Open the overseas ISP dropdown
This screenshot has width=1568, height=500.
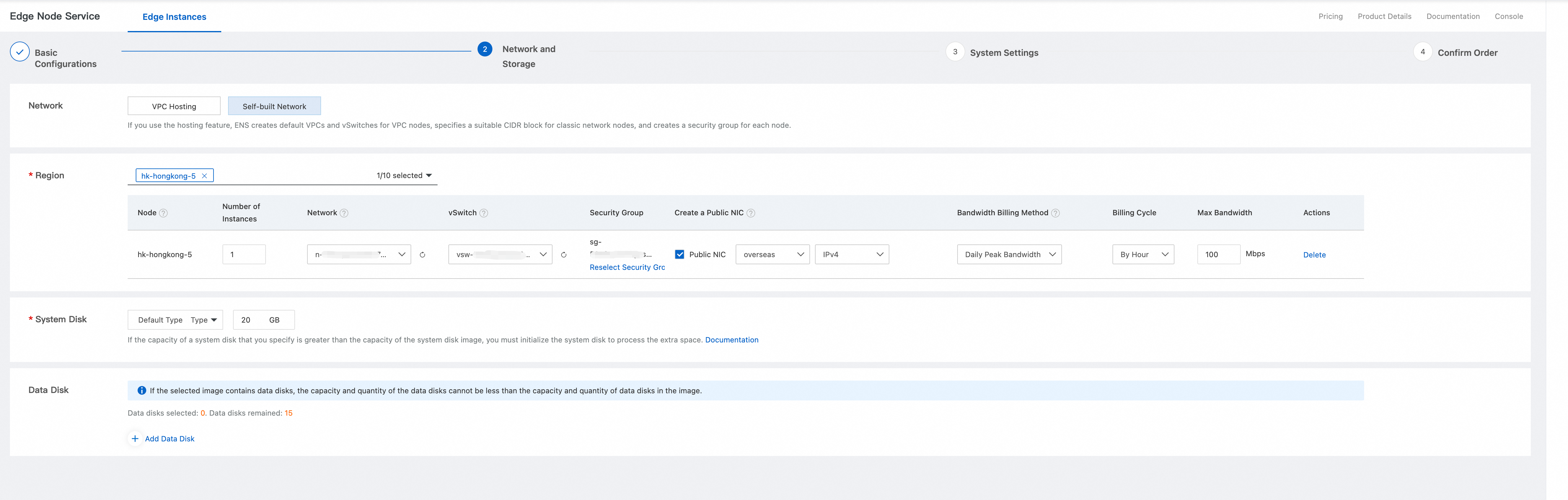tap(773, 255)
